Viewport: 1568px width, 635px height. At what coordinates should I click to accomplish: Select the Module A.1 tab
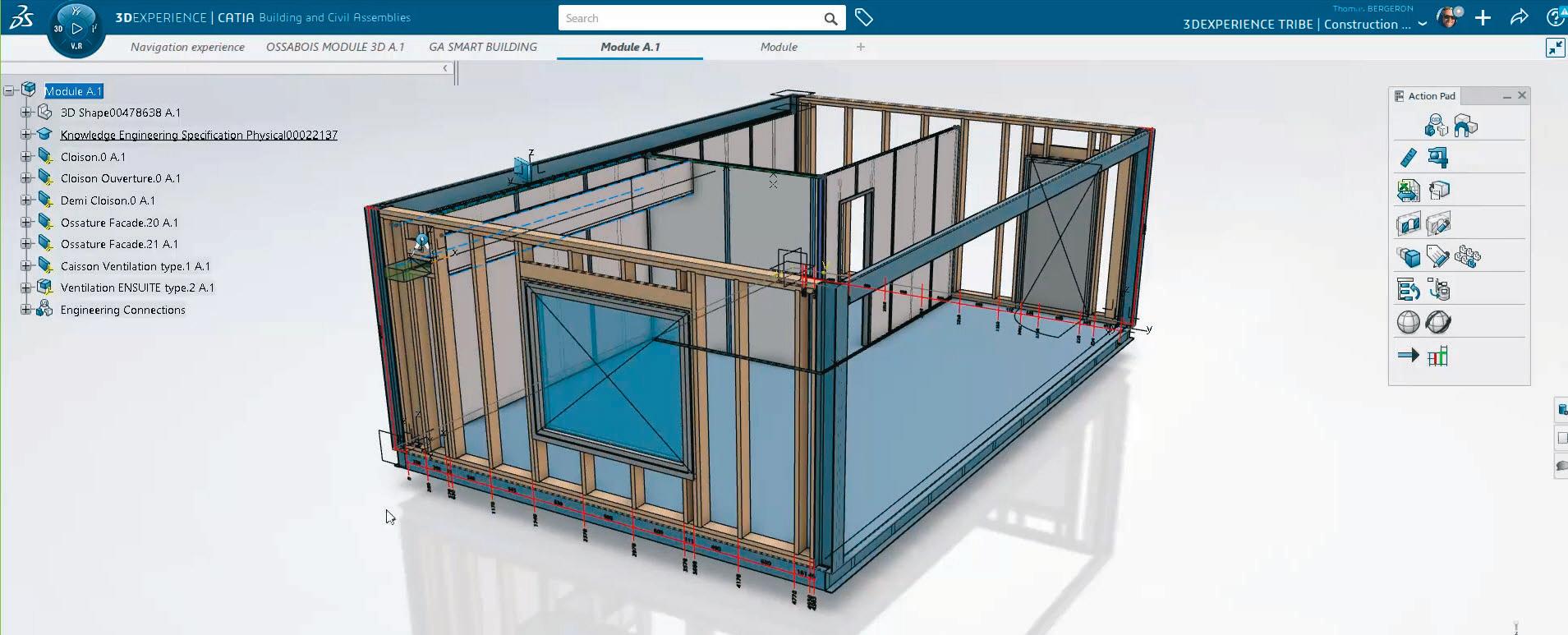pos(630,47)
